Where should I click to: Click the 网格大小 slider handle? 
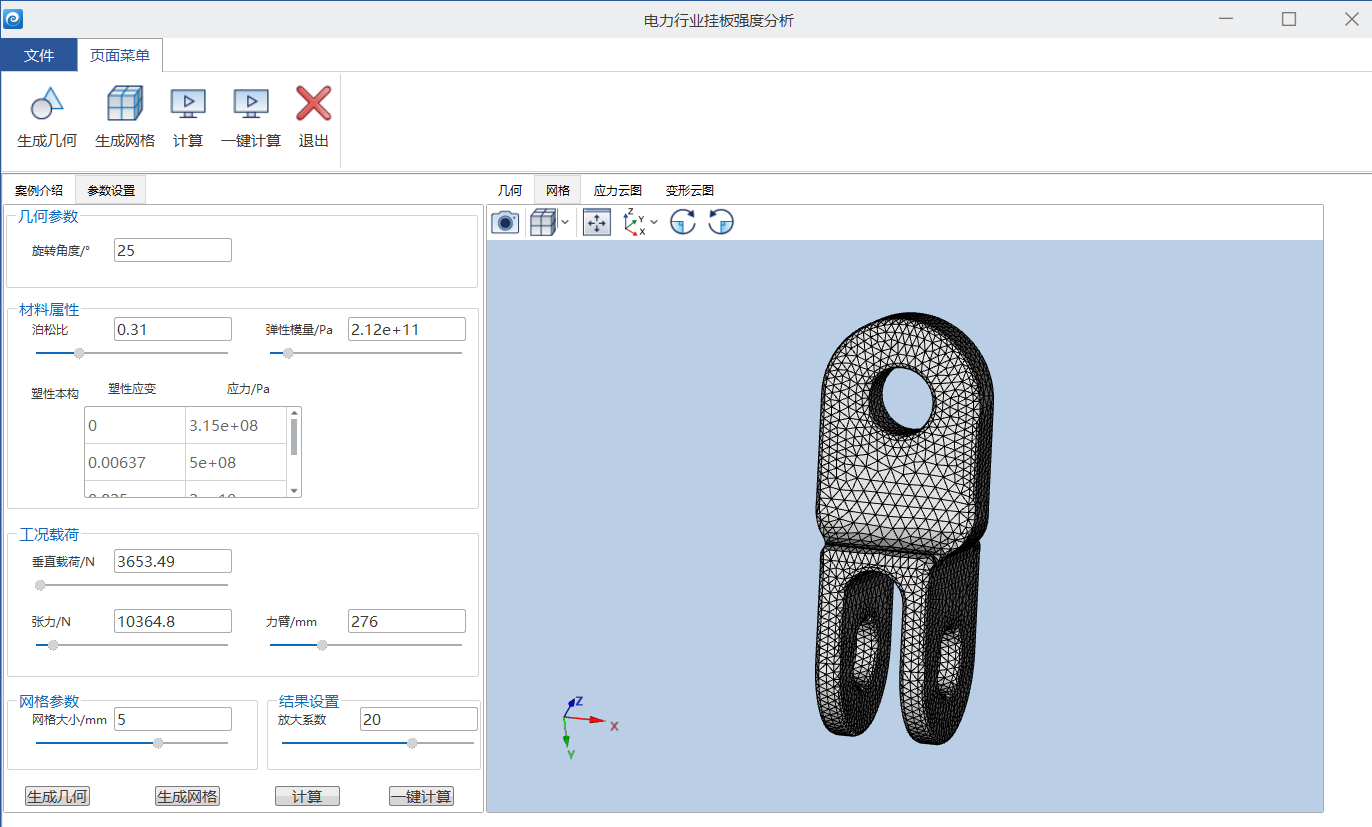(158, 743)
